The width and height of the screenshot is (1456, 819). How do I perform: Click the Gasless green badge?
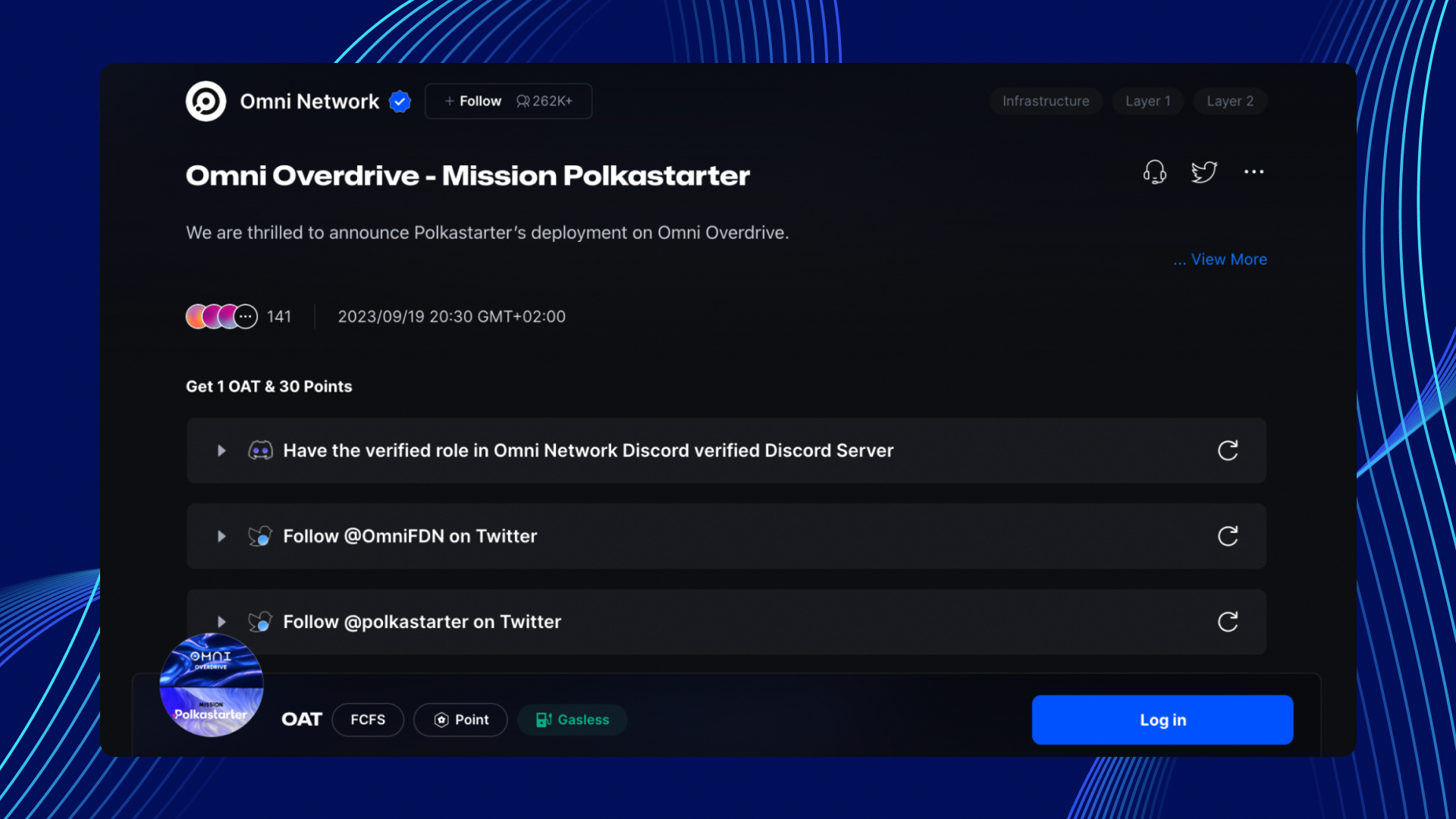[x=573, y=720]
